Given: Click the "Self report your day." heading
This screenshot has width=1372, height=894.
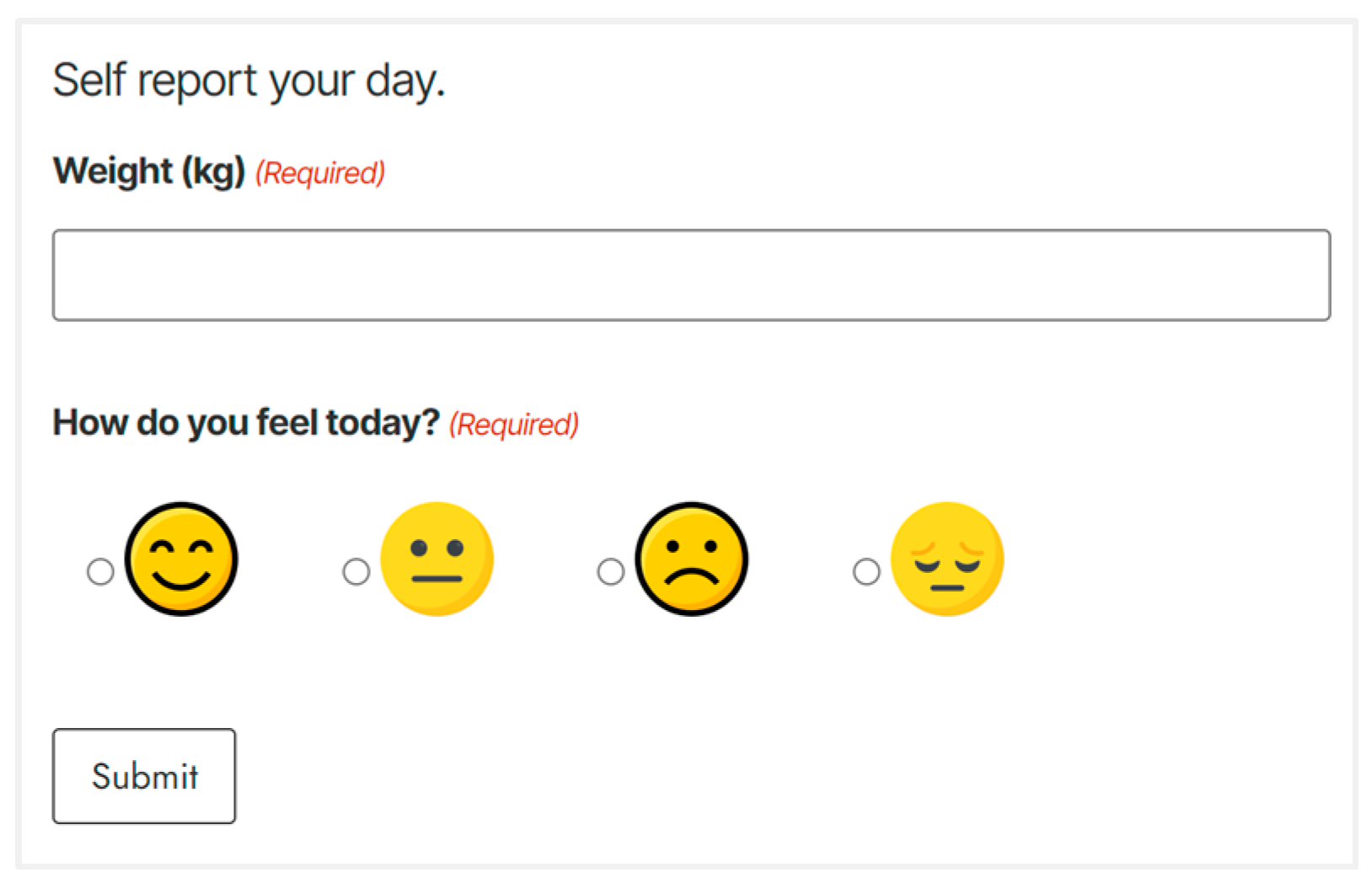Looking at the screenshot, I should [x=249, y=81].
